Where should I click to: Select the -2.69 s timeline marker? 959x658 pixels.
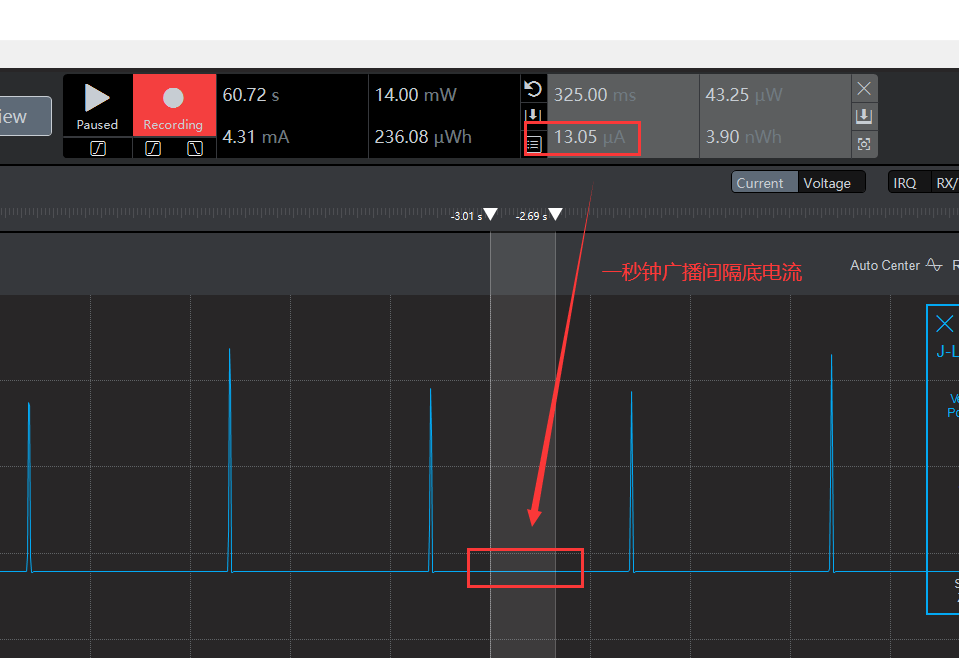click(555, 214)
